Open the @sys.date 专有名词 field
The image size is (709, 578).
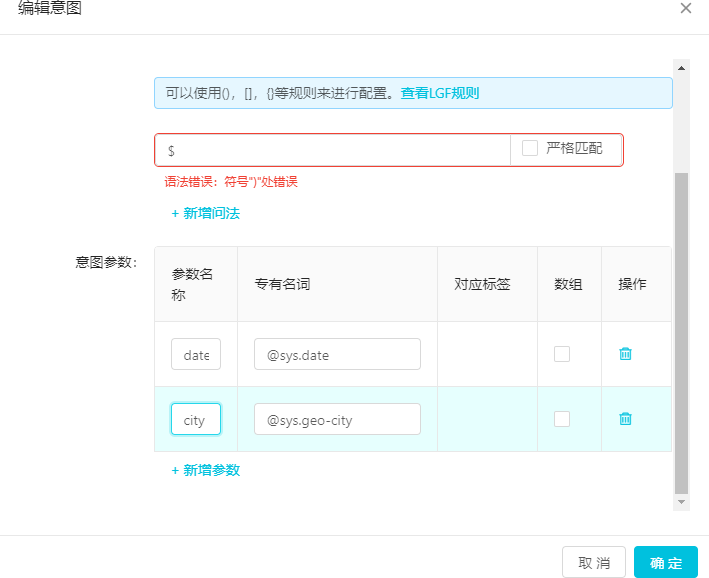(337, 354)
